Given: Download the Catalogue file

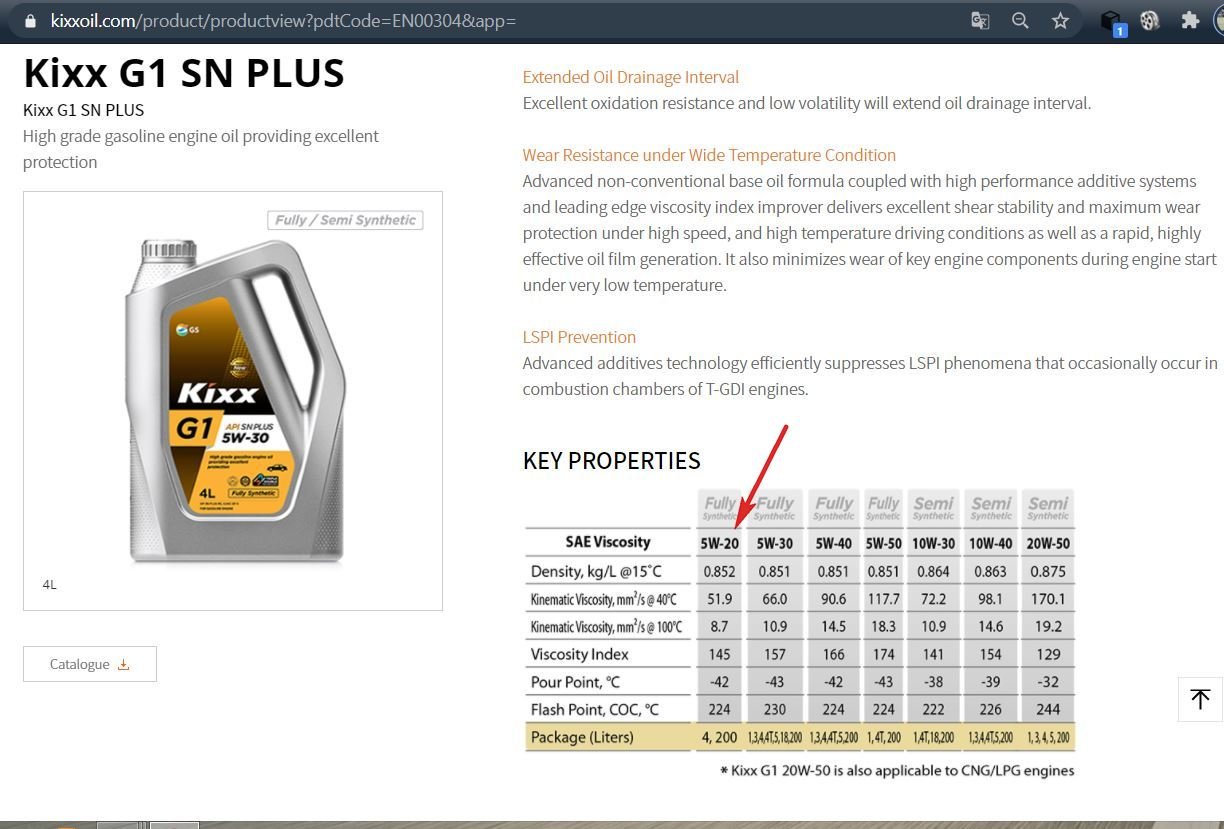Looking at the screenshot, I should (90, 664).
